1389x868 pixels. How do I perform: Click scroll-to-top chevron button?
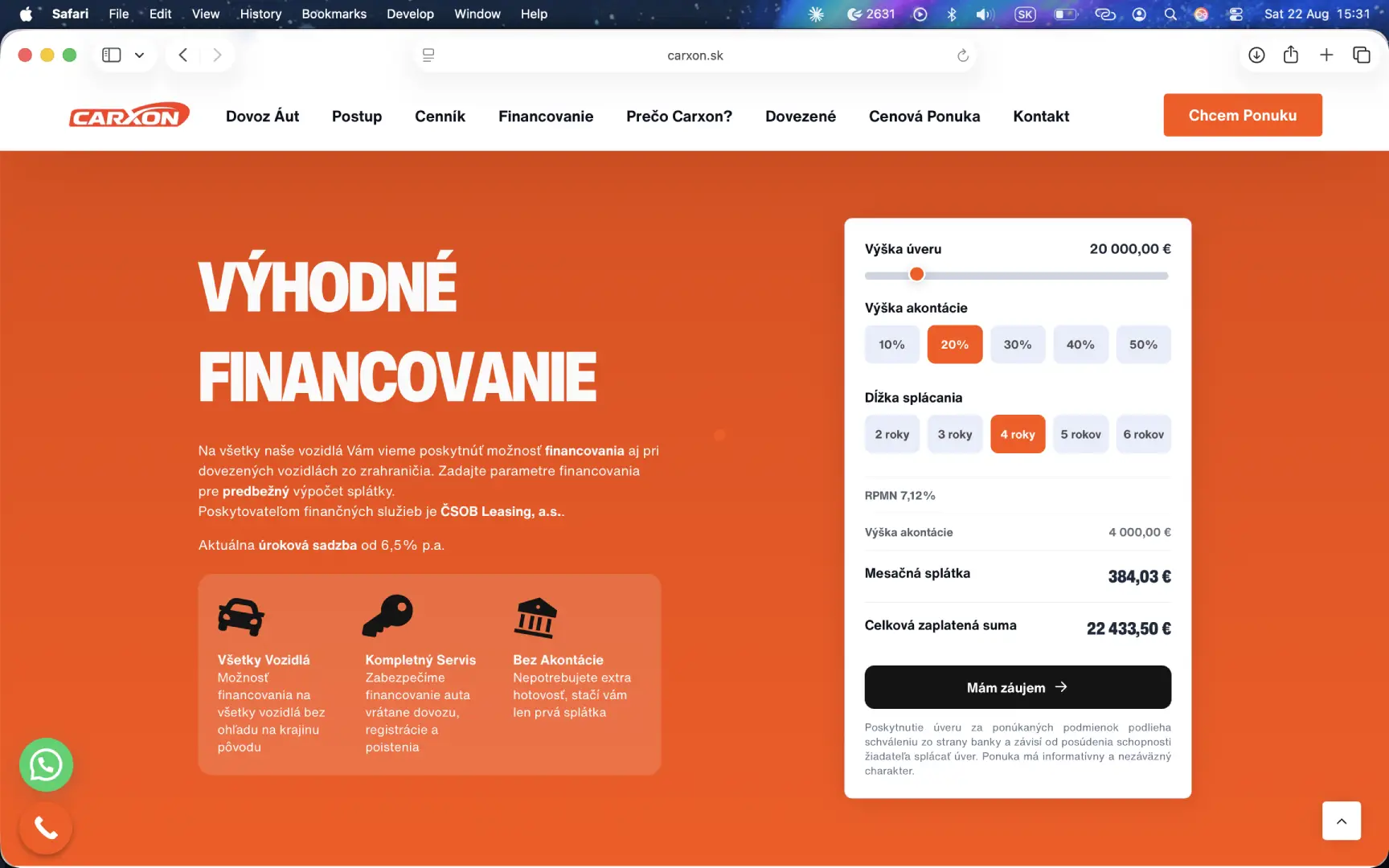click(1342, 821)
